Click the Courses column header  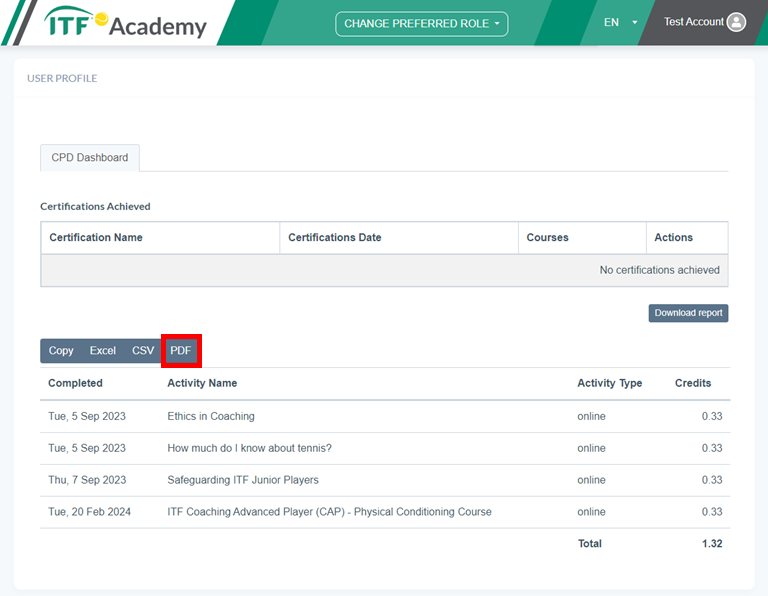[582, 238]
